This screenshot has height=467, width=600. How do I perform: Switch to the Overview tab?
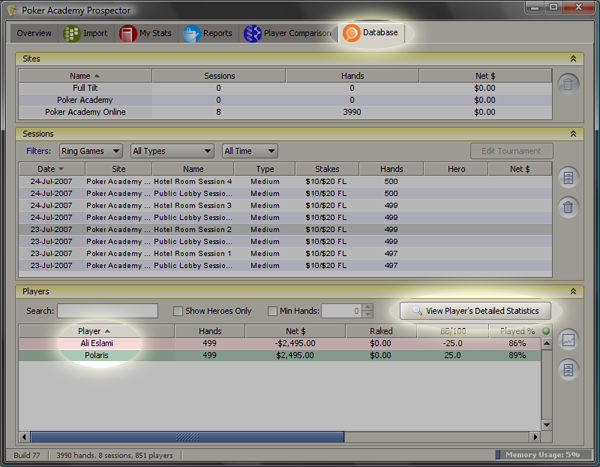click(34, 33)
